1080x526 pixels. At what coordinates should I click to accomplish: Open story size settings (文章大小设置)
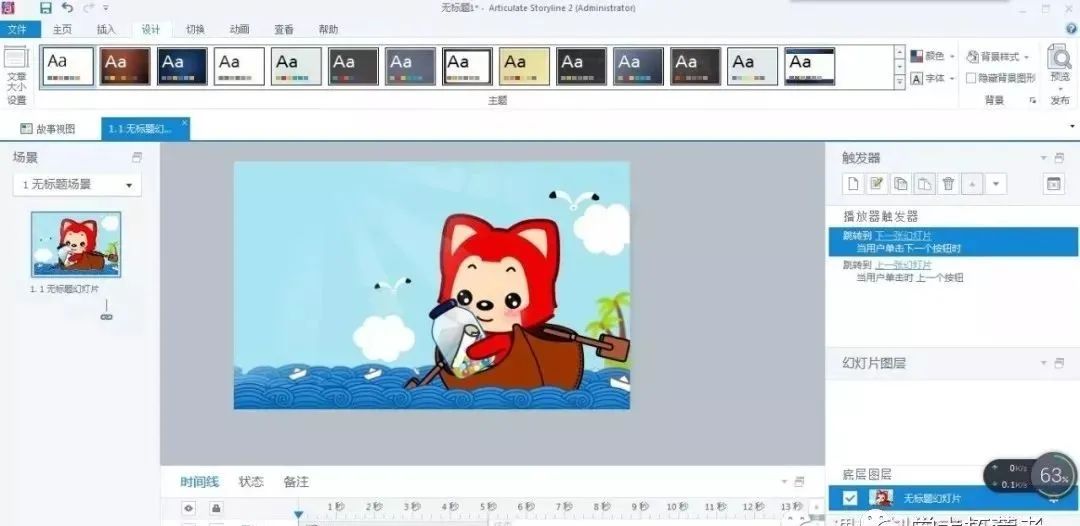pos(17,76)
